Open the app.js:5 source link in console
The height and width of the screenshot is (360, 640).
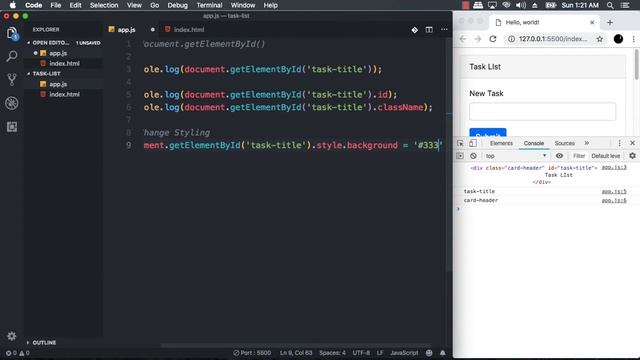pyautogui.click(x=614, y=191)
